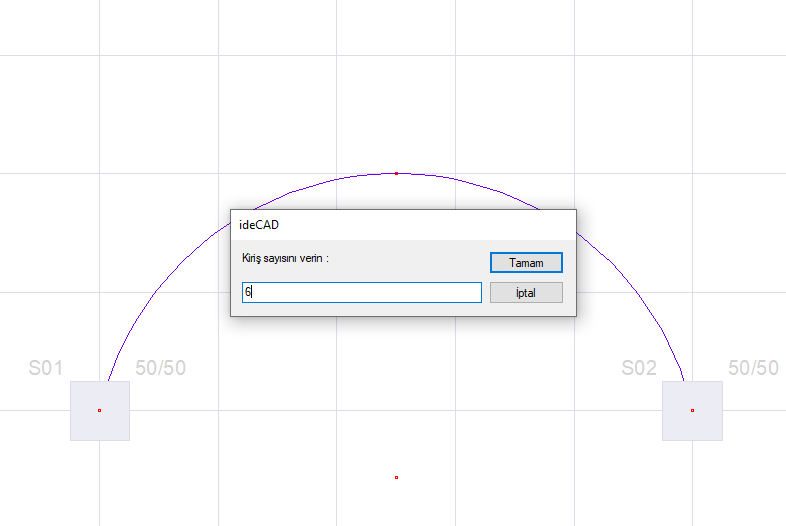Click the 50/50 size label beside S02

(x=753, y=368)
